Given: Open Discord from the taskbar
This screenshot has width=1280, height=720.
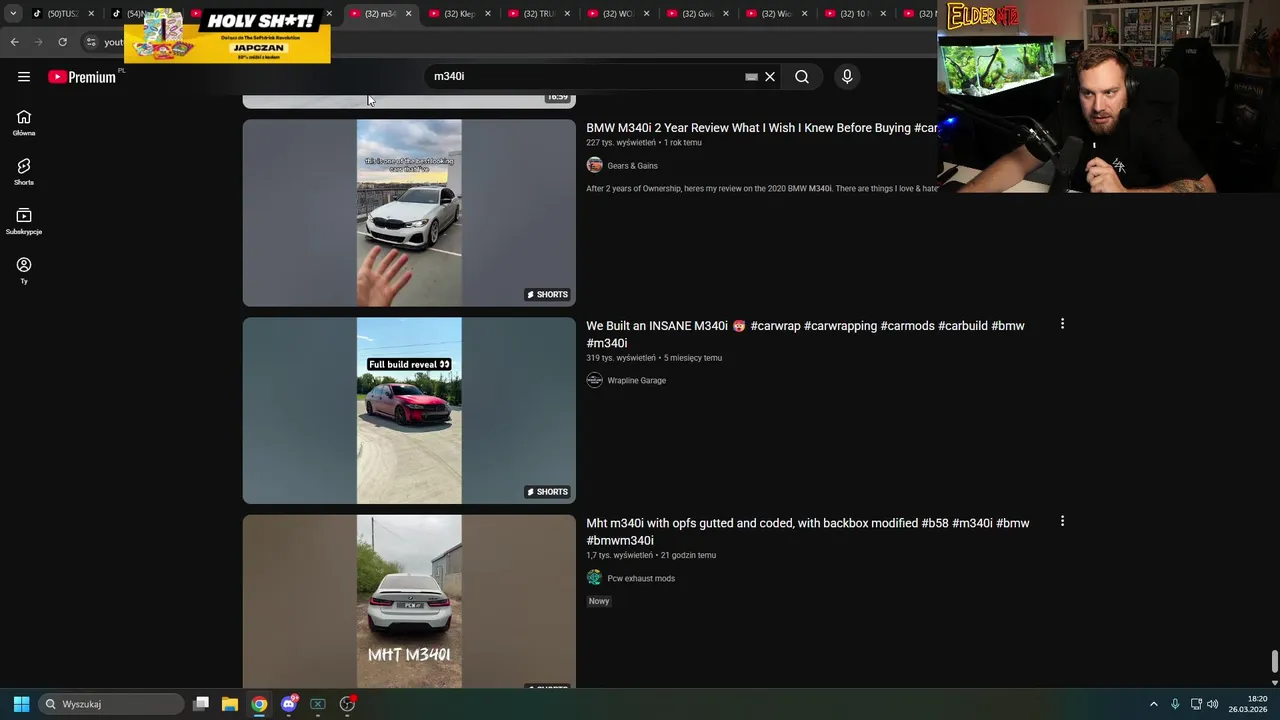Looking at the screenshot, I should pyautogui.click(x=289, y=704).
